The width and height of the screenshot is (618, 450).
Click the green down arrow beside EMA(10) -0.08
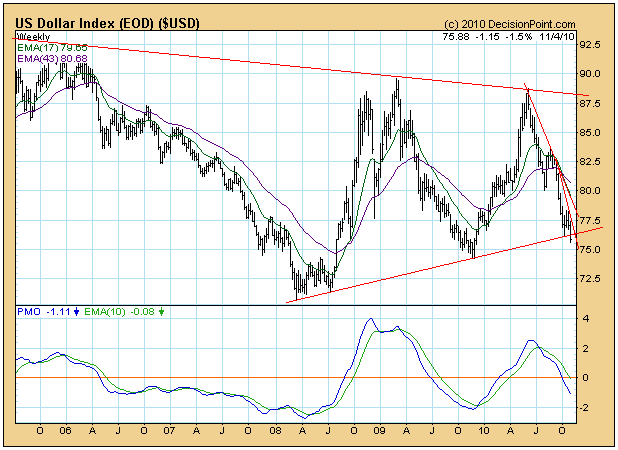tap(163, 313)
